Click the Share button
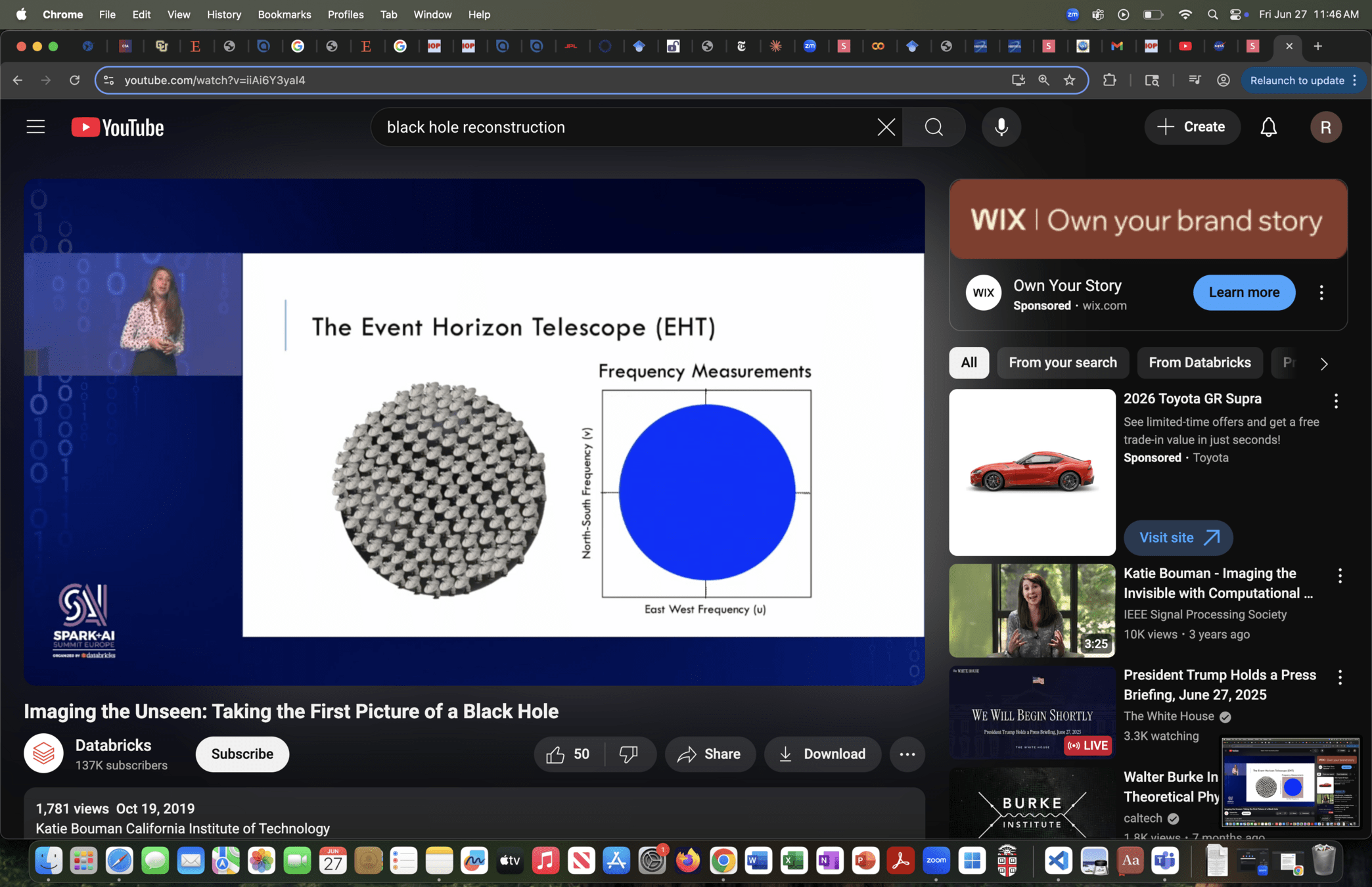 [710, 754]
